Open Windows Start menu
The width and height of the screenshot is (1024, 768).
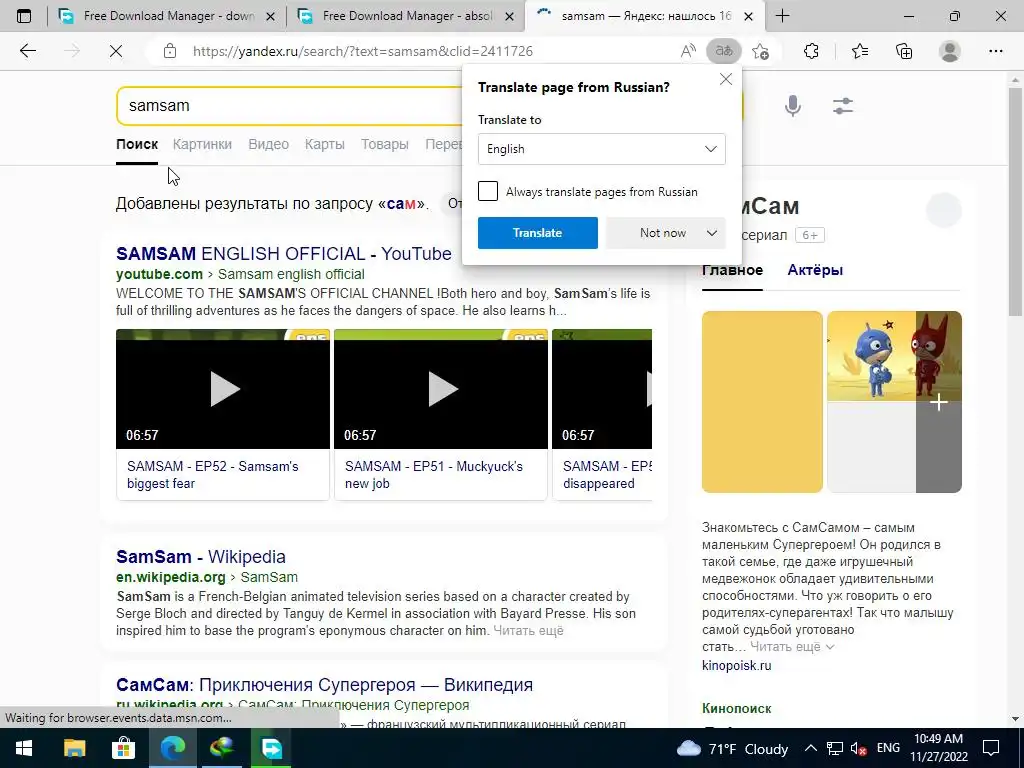pos(24,748)
